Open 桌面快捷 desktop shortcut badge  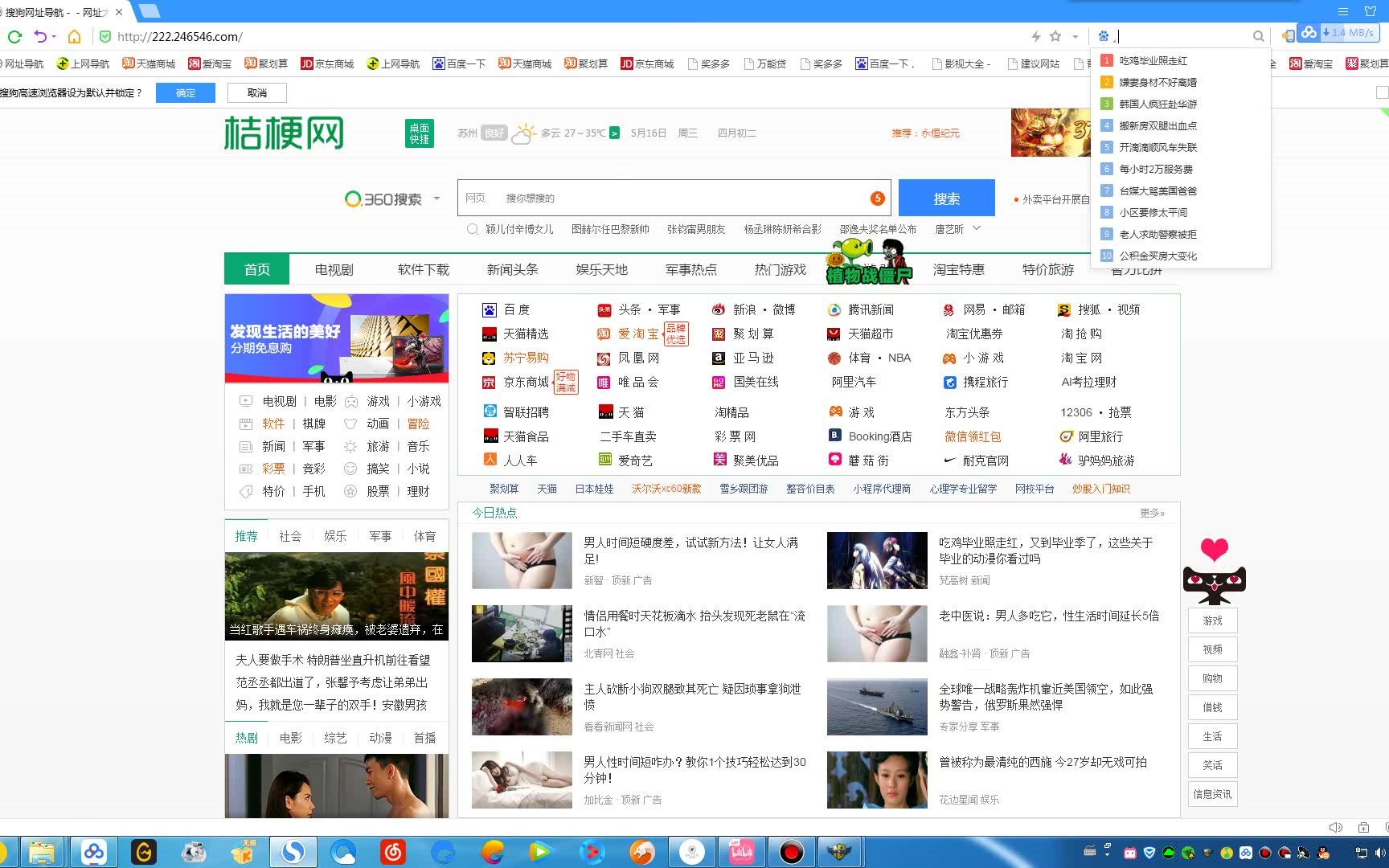(420, 133)
